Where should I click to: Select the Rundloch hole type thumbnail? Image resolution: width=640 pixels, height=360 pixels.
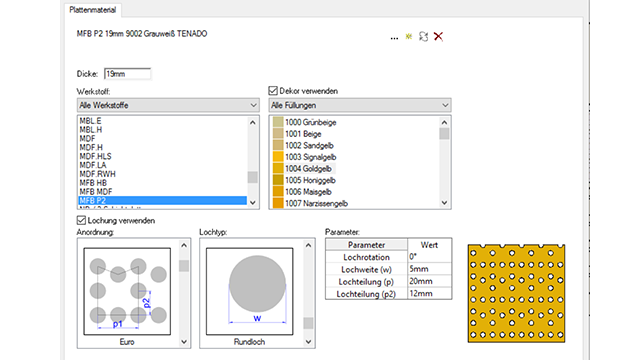(x=250, y=291)
